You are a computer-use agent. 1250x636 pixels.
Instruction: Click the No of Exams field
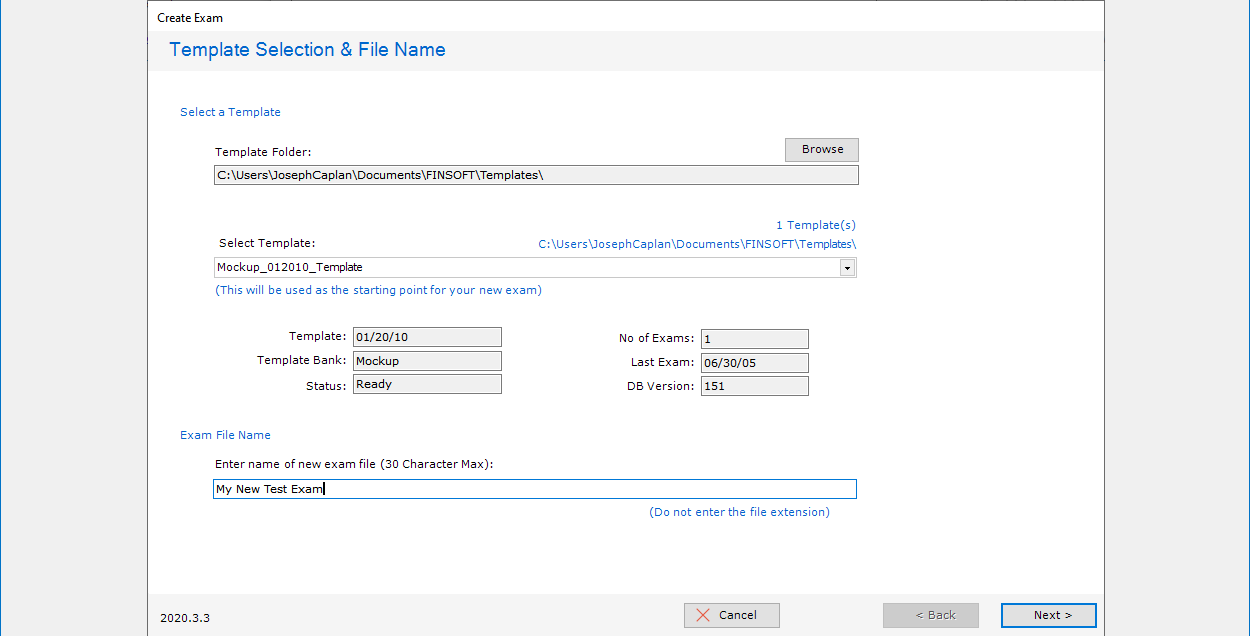pos(754,339)
